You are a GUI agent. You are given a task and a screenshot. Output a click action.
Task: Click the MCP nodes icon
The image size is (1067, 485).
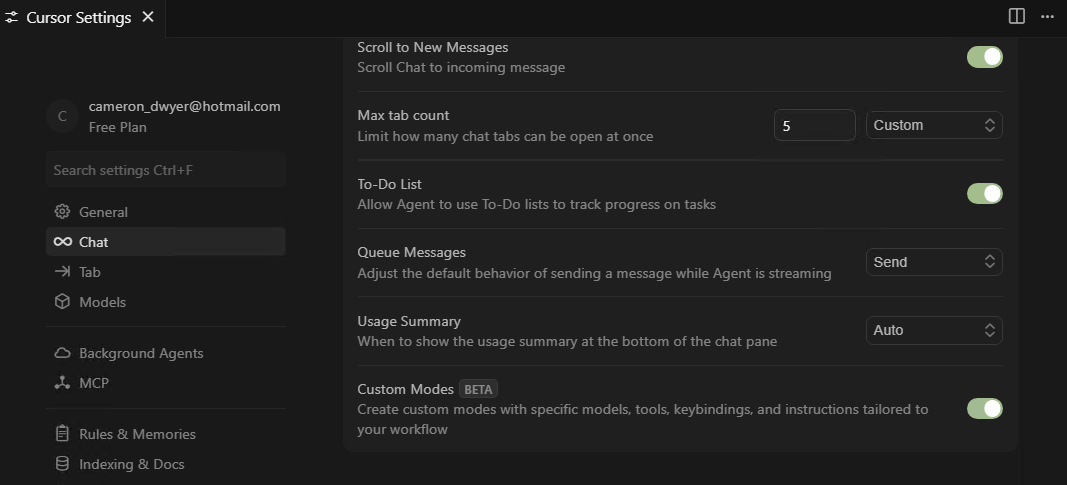[x=62, y=383]
